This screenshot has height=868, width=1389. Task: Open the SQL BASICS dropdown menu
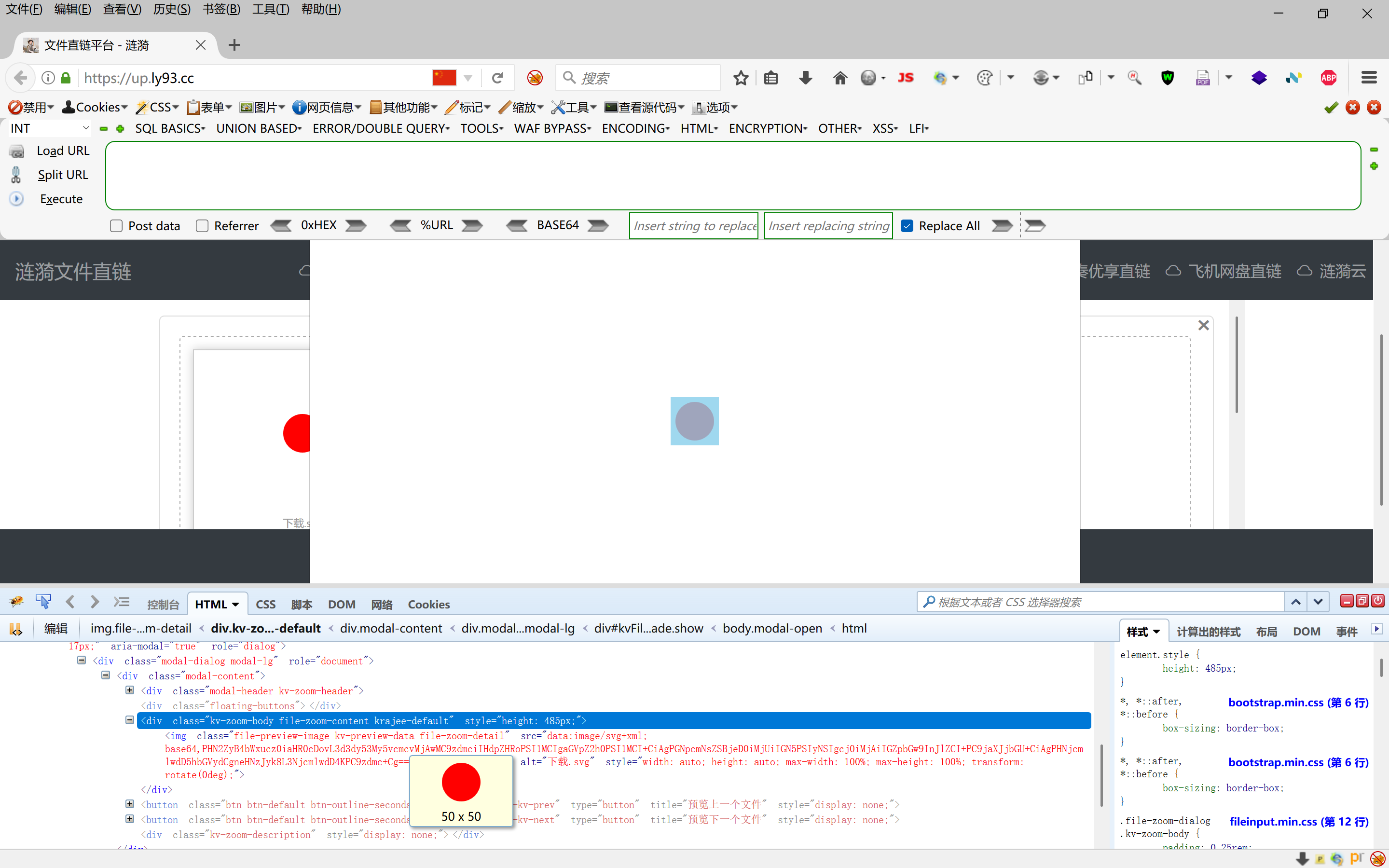[x=170, y=129]
